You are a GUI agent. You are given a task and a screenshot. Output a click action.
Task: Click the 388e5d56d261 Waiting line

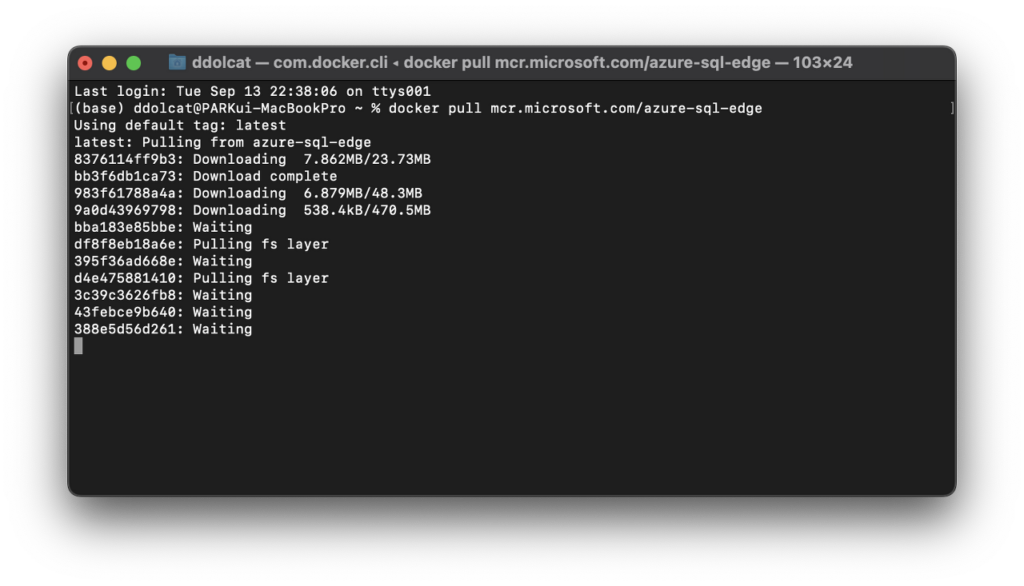click(163, 329)
